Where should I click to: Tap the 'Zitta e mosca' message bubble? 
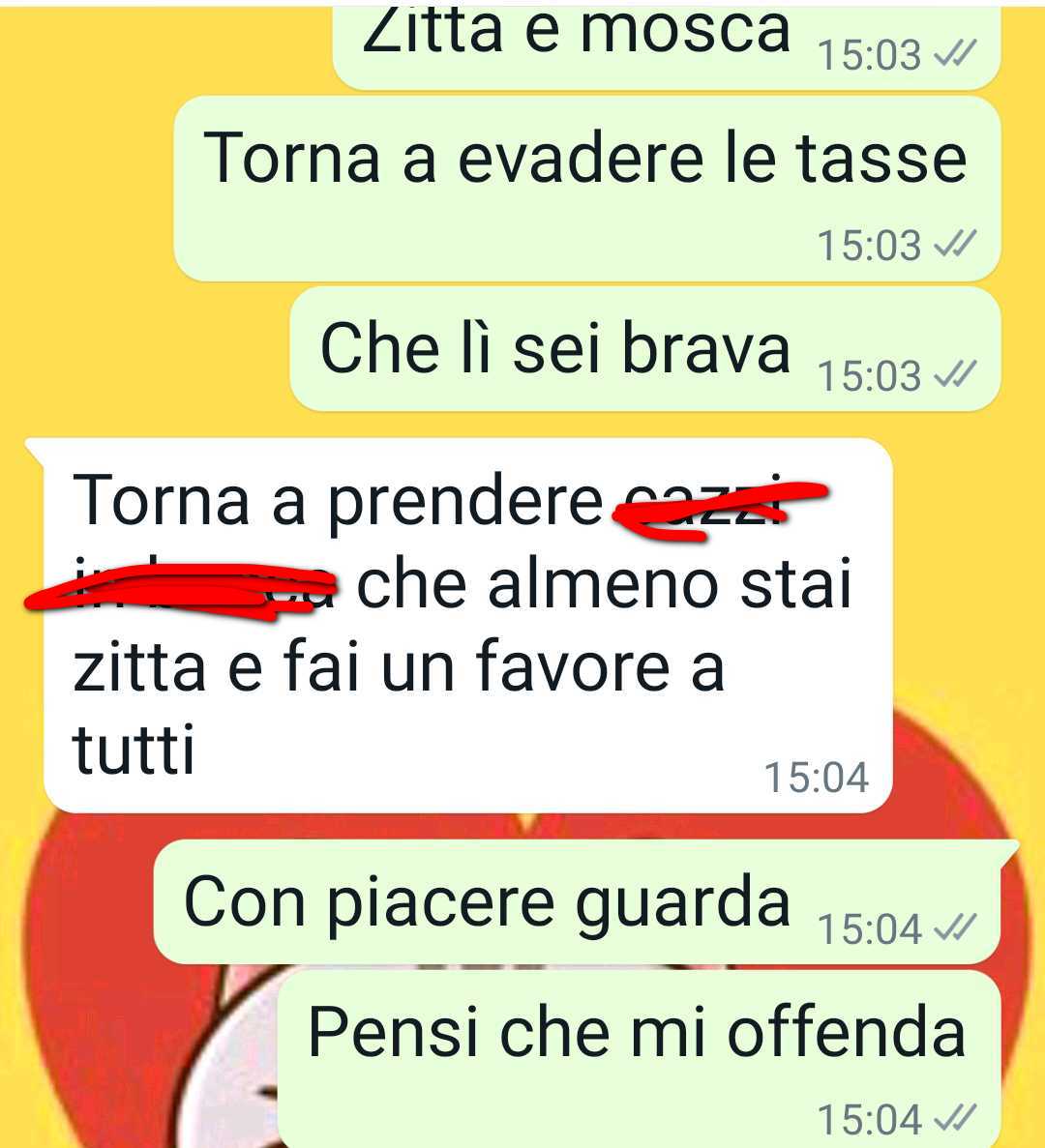(x=667, y=46)
